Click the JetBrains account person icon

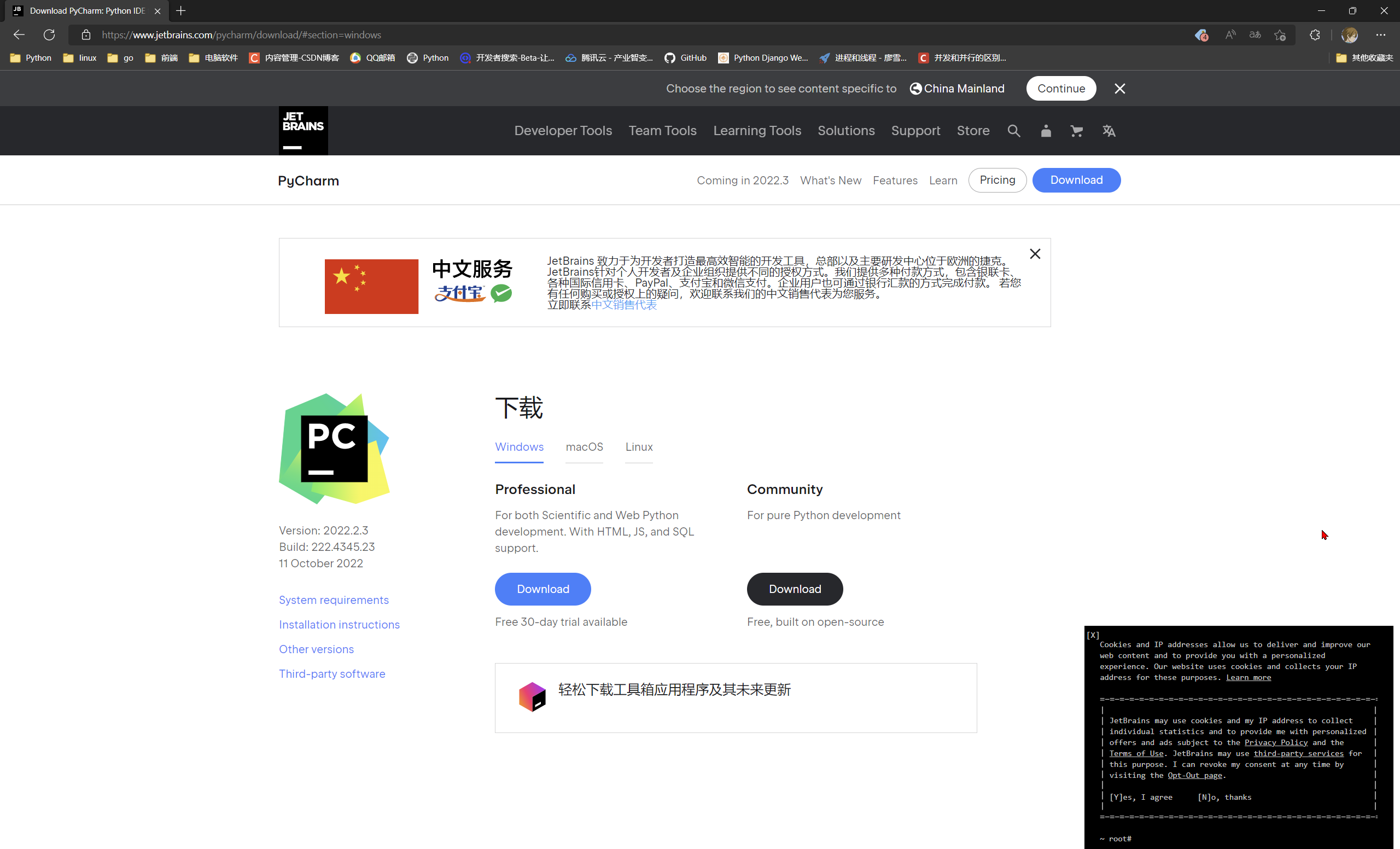[1046, 131]
